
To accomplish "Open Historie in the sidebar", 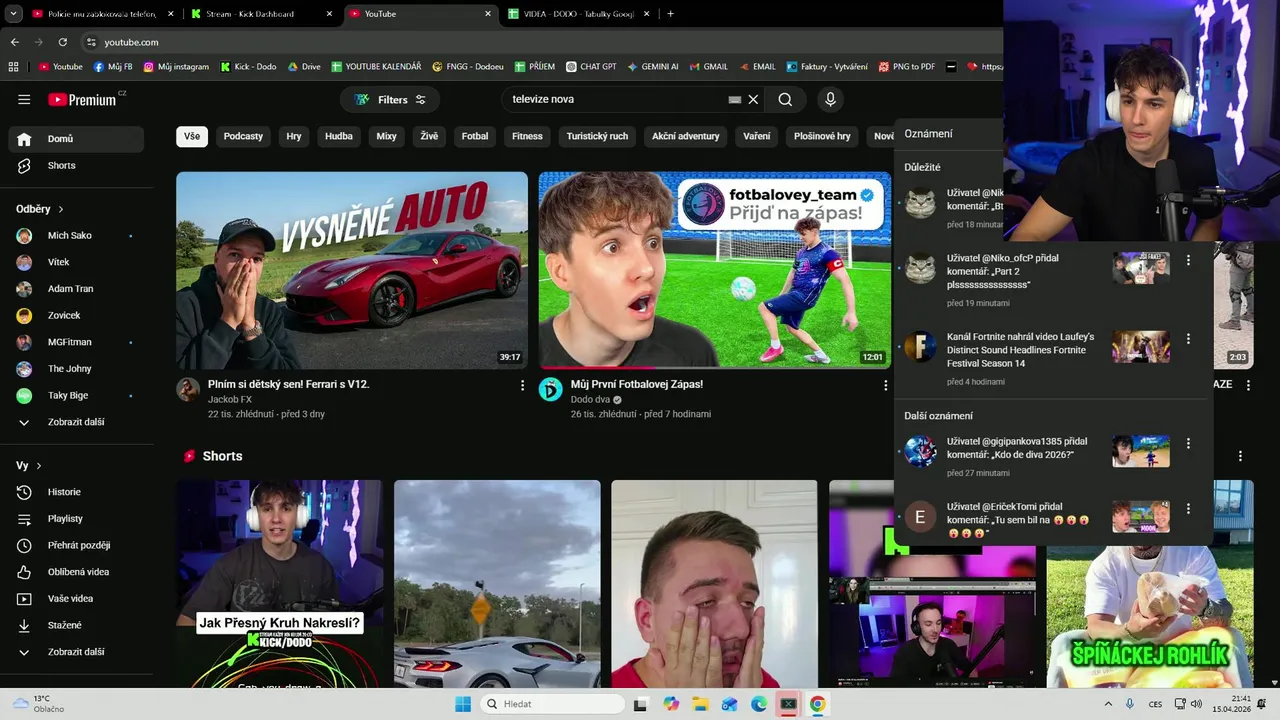I will pyautogui.click(x=76, y=492).
